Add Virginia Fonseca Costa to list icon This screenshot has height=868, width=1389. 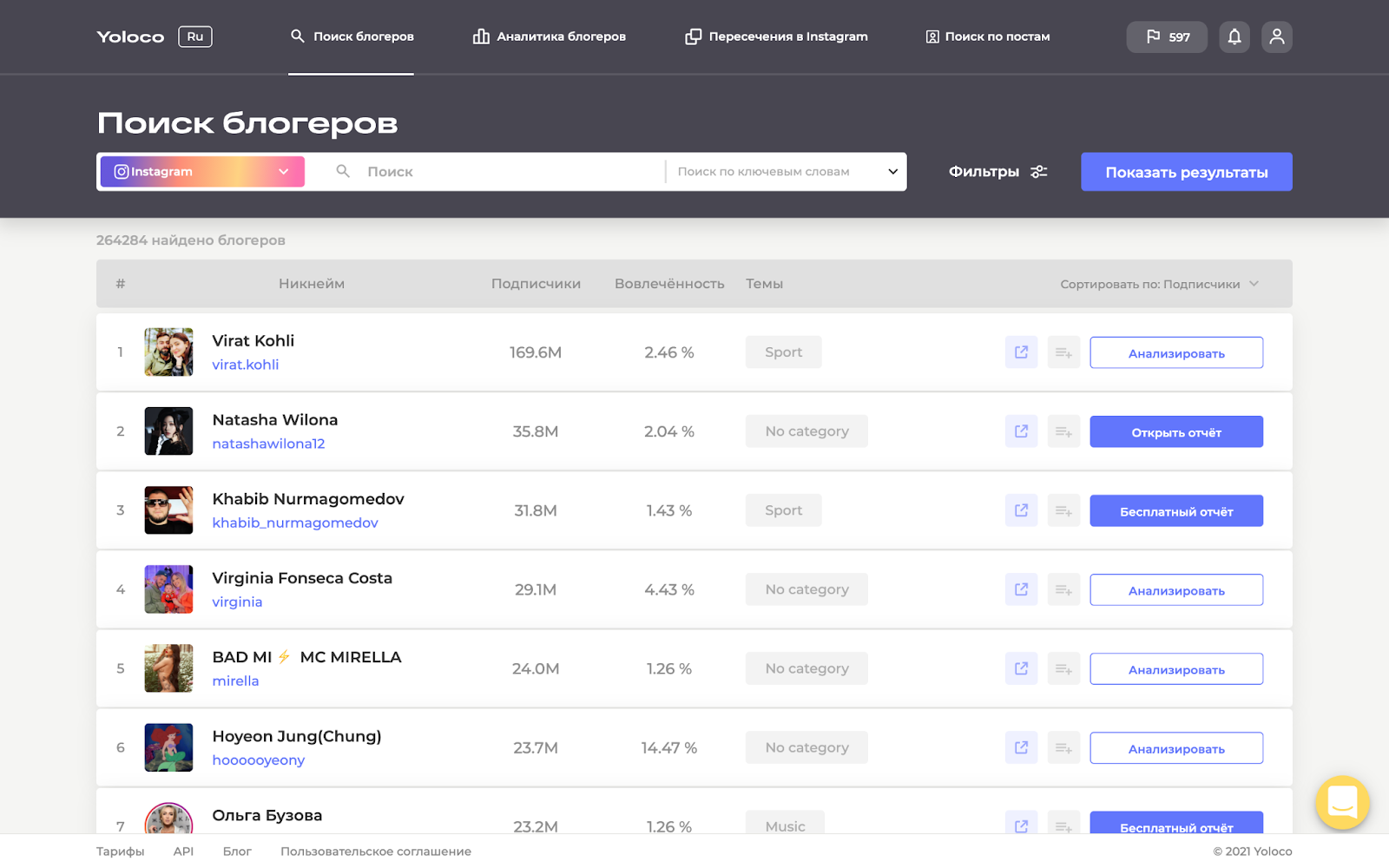click(x=1064, y=589)
